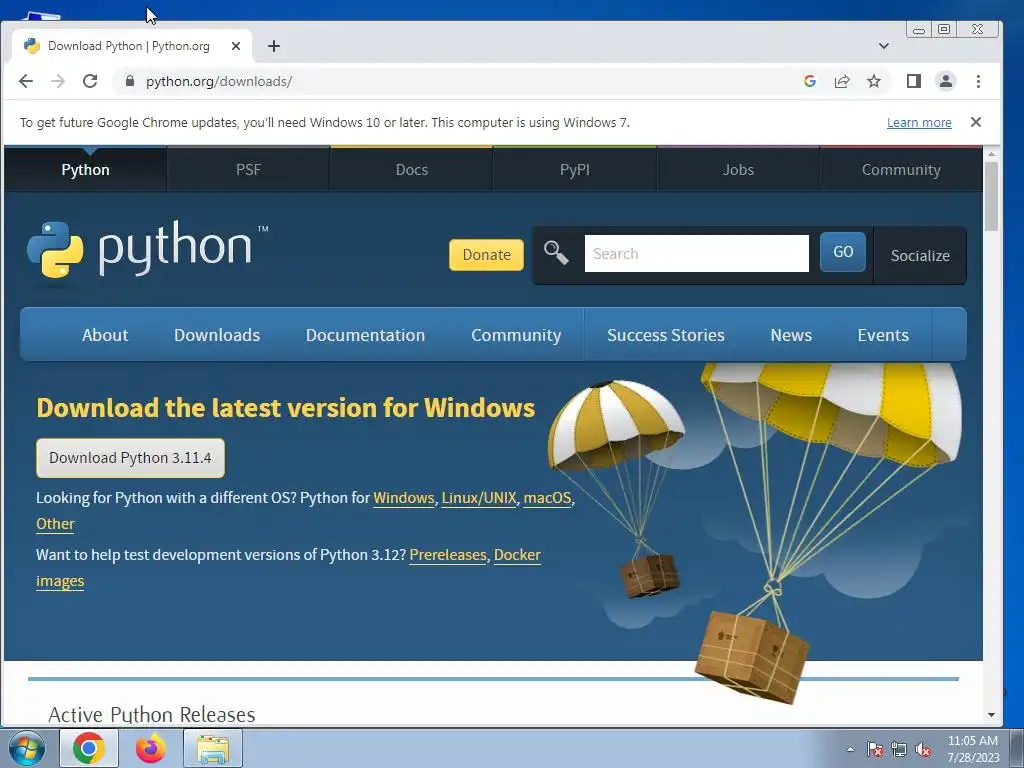This screenshot has width=1024, height=768.
Task: Open the Windows Start menu orb
Action: coord(27,748)
